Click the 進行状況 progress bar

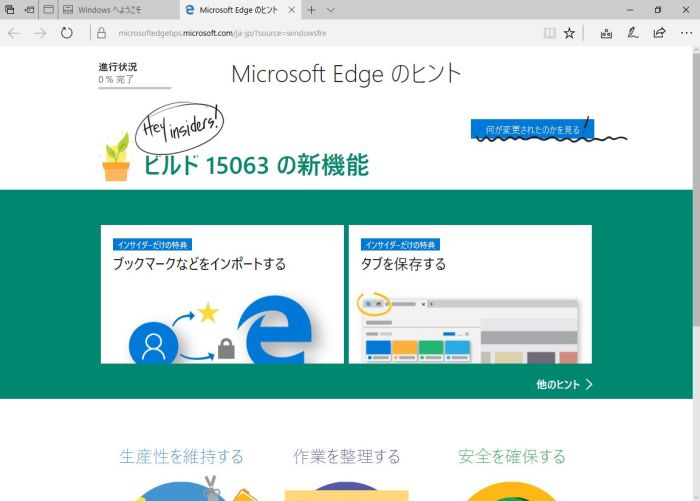(134, 88)
